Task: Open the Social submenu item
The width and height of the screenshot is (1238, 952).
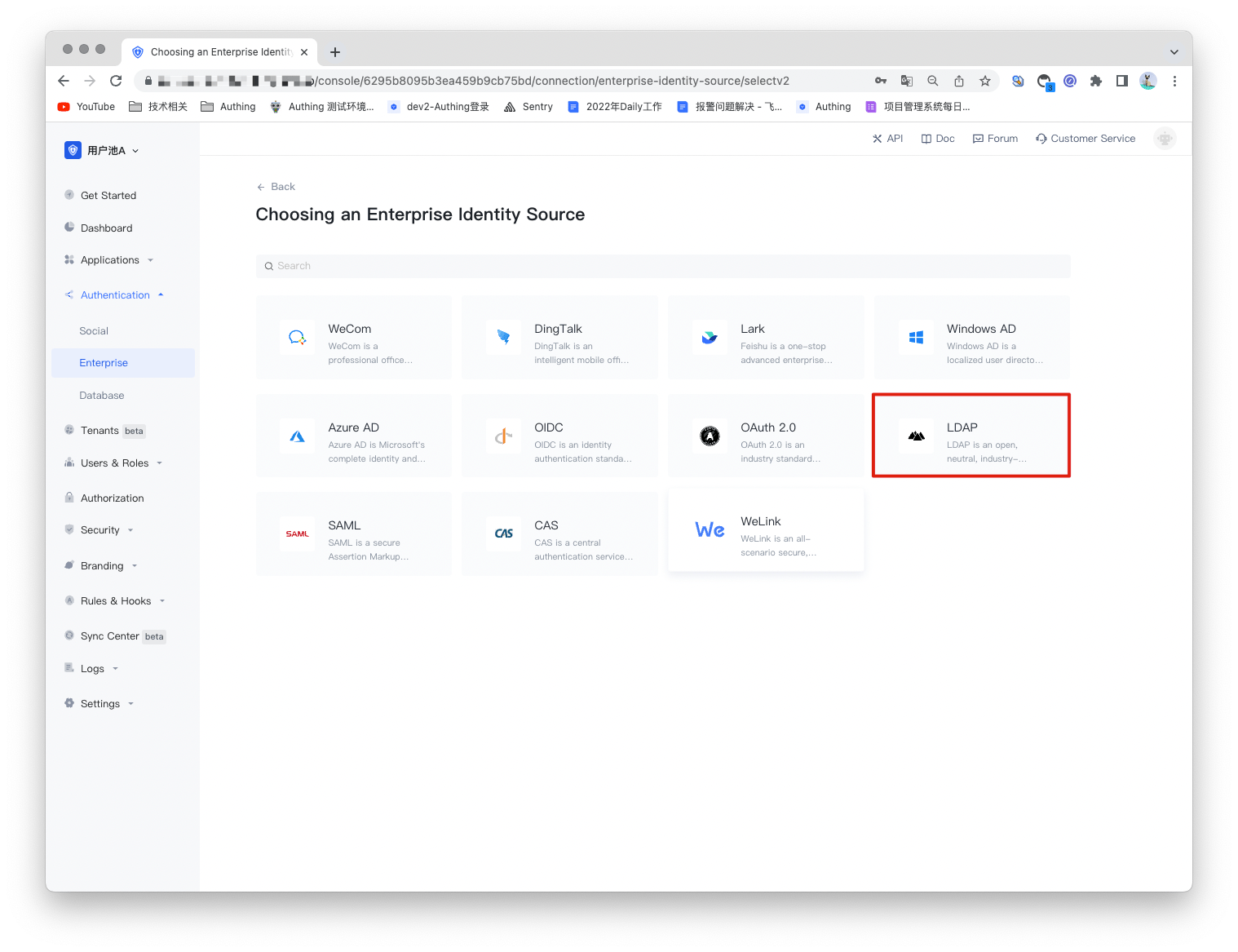Action: click(94, 331)
